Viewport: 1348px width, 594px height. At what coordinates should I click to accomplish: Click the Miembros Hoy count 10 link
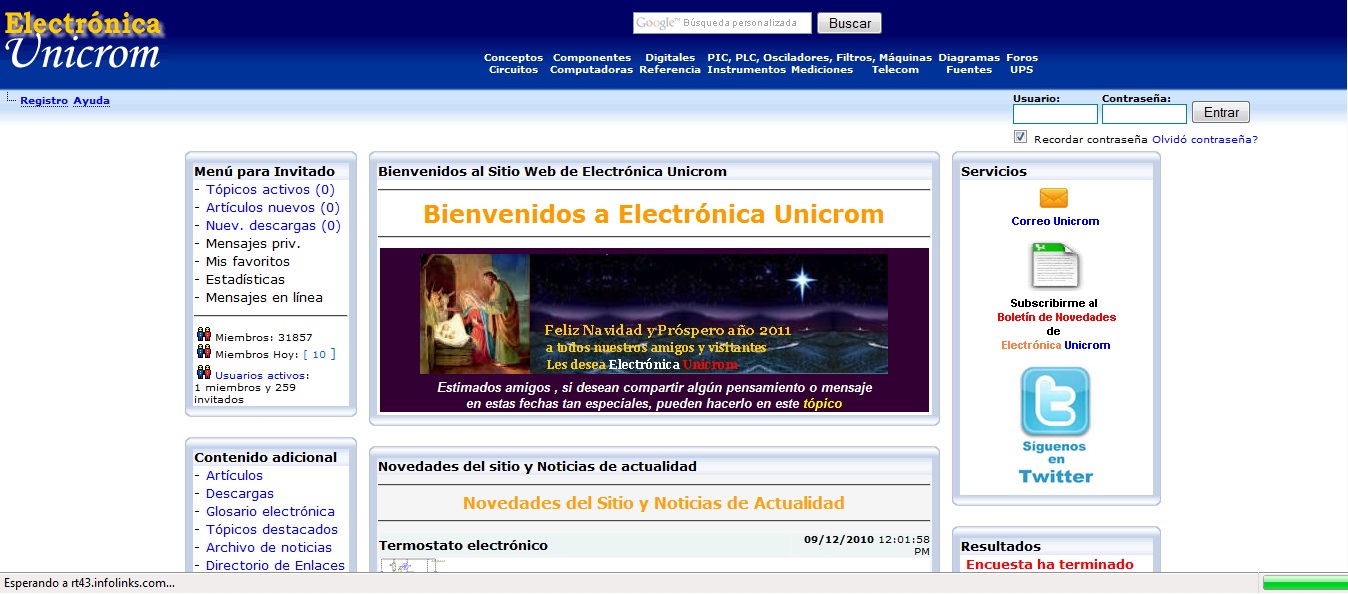click(x=319, y=355)
